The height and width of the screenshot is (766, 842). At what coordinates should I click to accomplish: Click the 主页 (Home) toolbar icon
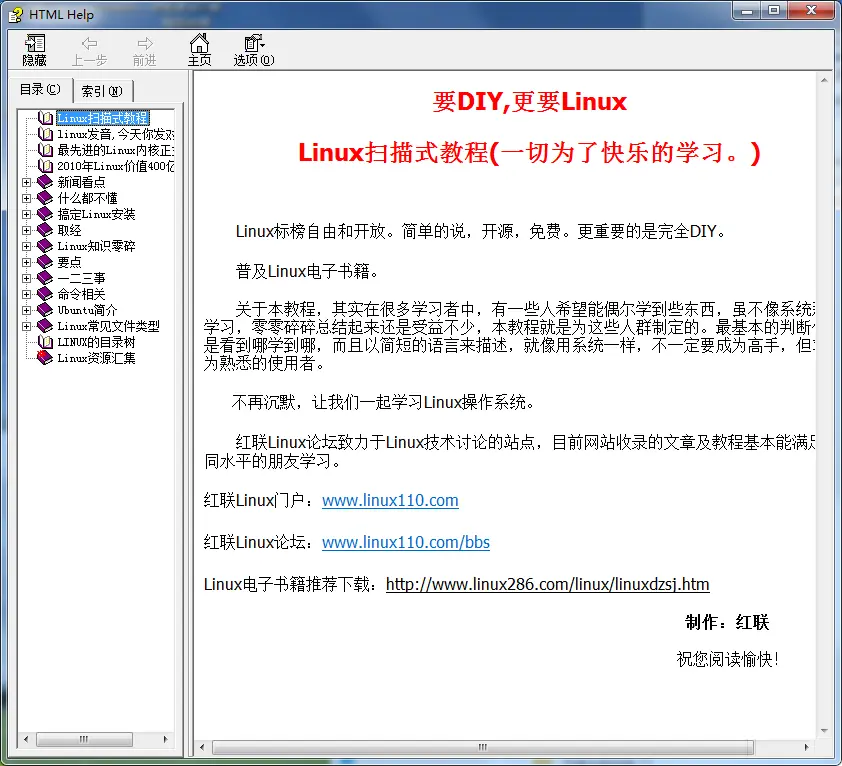[x=199, y=49]
